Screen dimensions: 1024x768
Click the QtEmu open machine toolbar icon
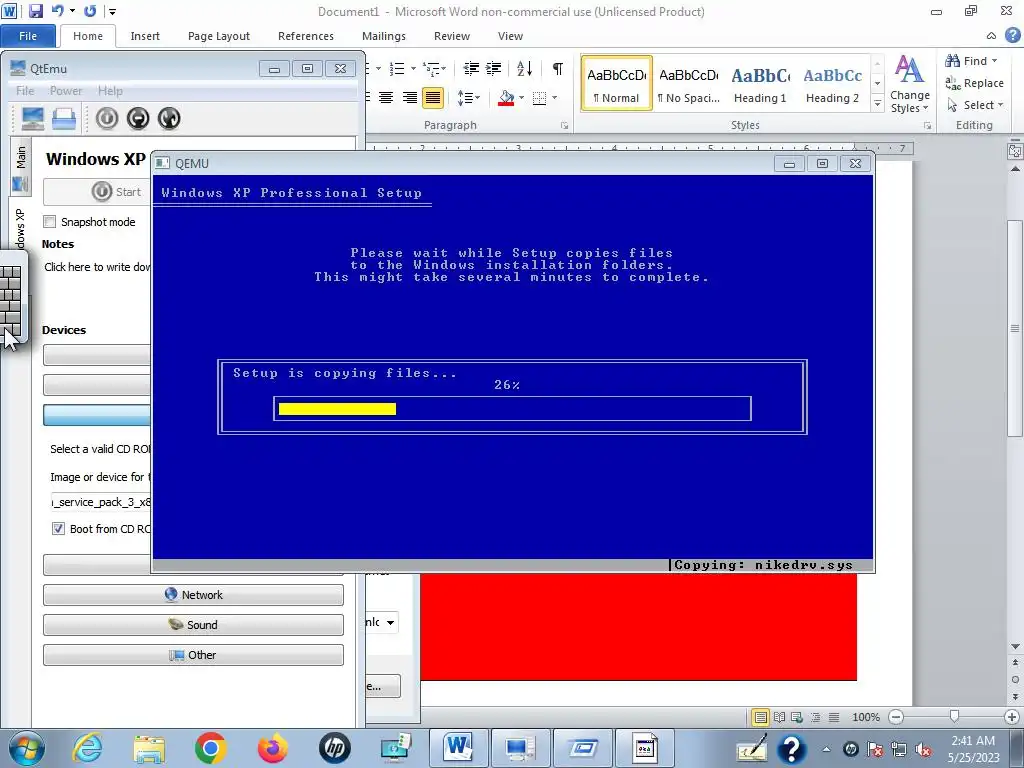point(64,118)
